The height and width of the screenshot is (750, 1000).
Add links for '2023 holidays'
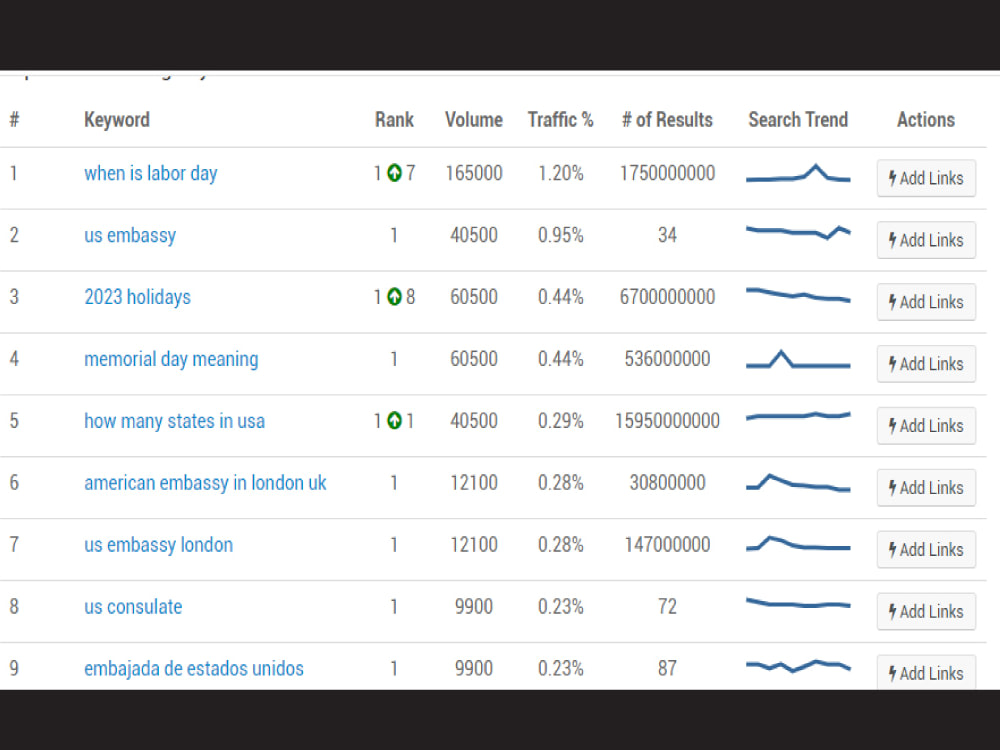click(926, 302)
